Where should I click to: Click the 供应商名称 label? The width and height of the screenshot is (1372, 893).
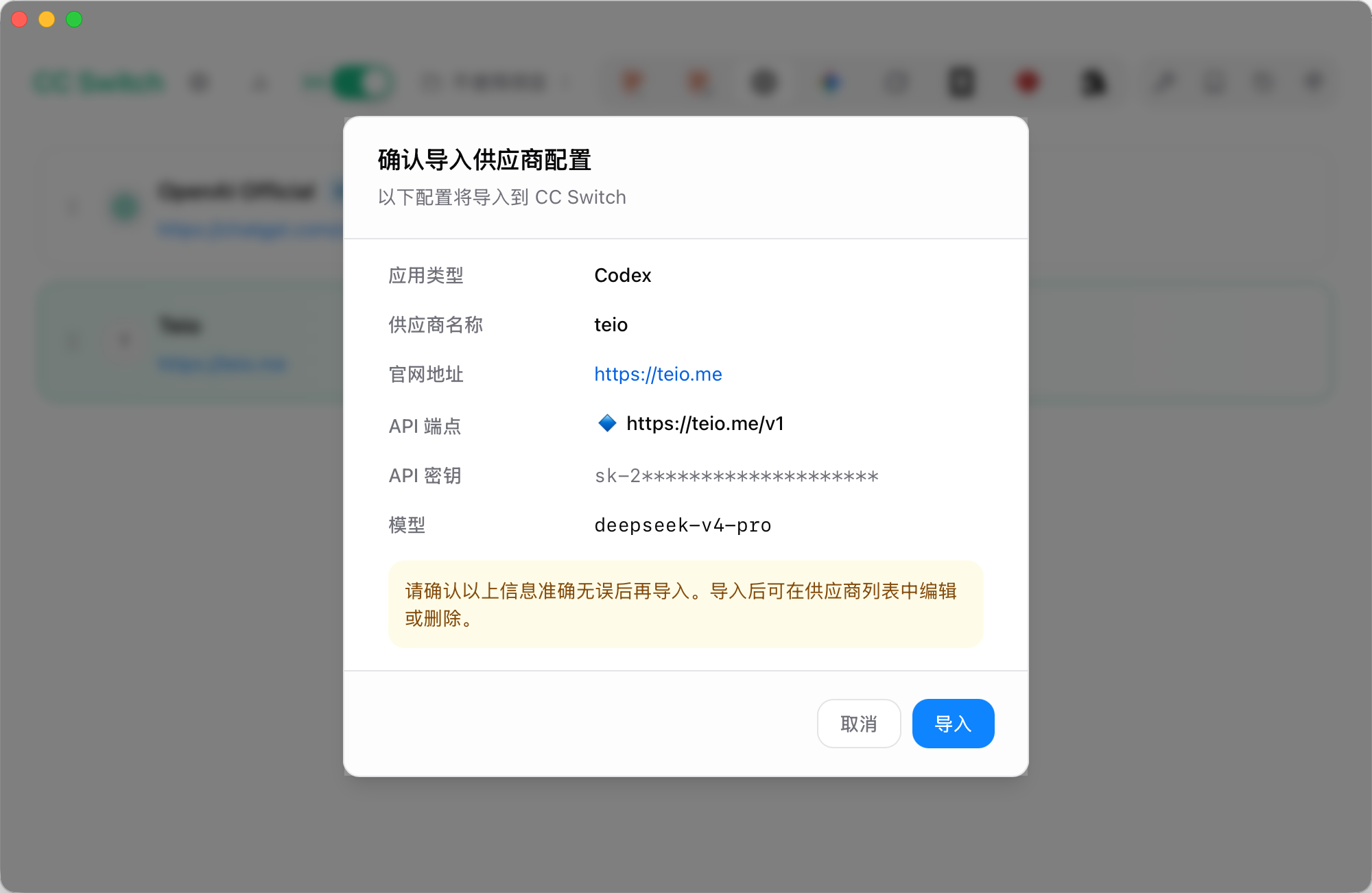[x=436, y=324]
